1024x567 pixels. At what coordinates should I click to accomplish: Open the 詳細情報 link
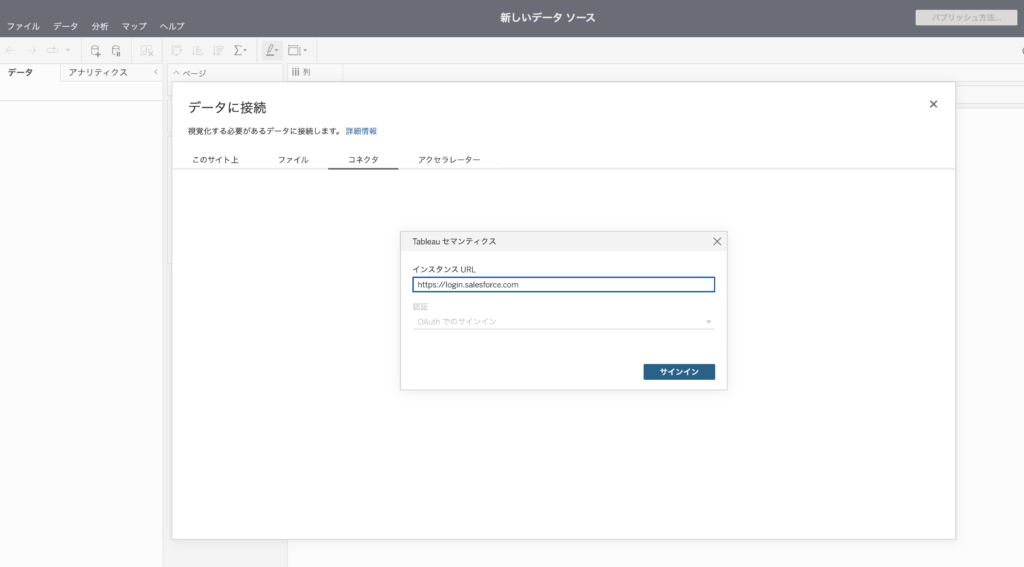pyautogui.click(x=361, y=131)
